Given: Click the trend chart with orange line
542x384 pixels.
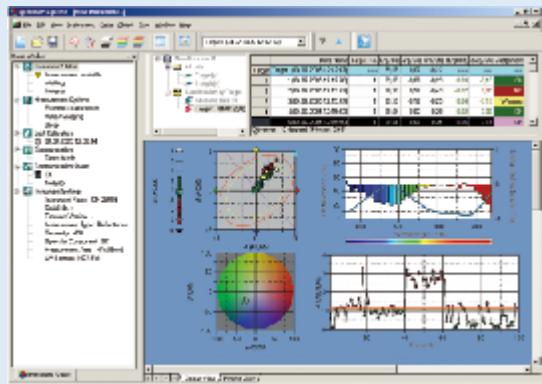Looking at the screenshot, I should [424, 292].
